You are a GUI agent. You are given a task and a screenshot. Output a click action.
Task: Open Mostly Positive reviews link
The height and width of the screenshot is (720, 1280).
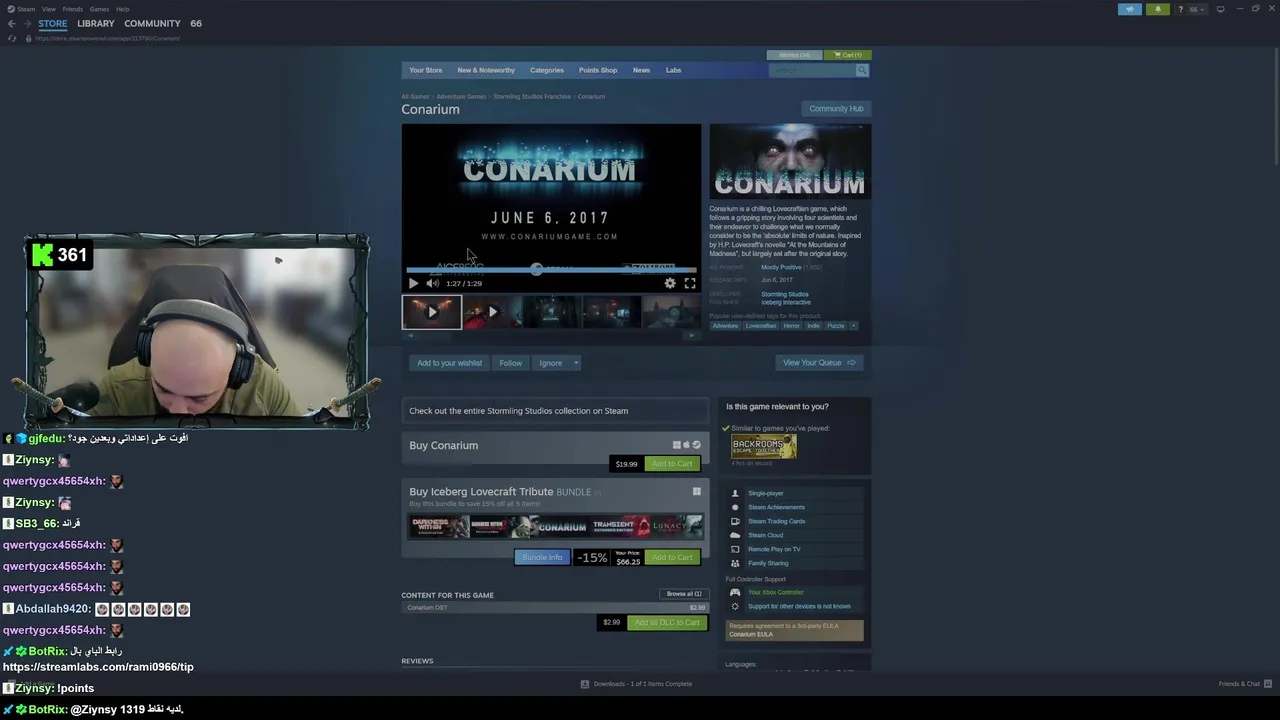[x=780, y=267]
